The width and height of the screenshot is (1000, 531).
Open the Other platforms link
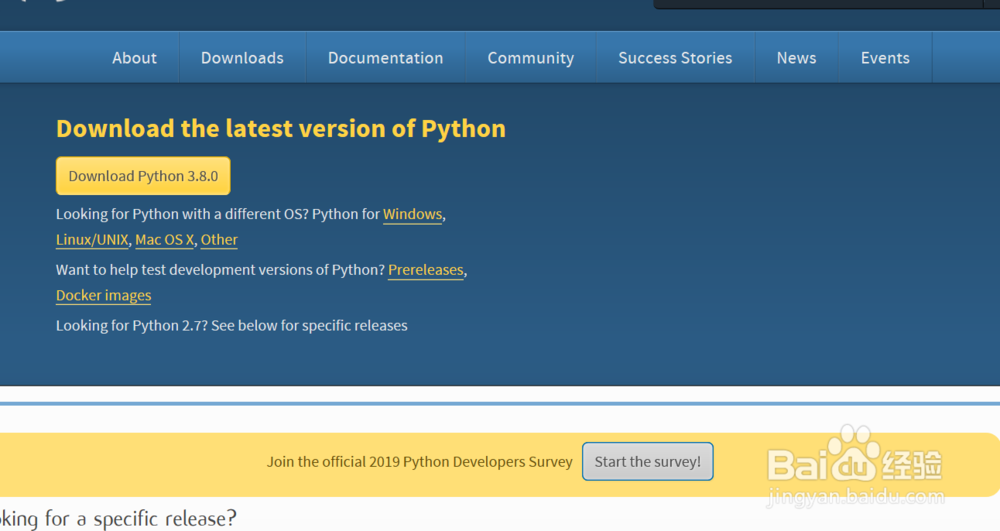click(219, 240)
